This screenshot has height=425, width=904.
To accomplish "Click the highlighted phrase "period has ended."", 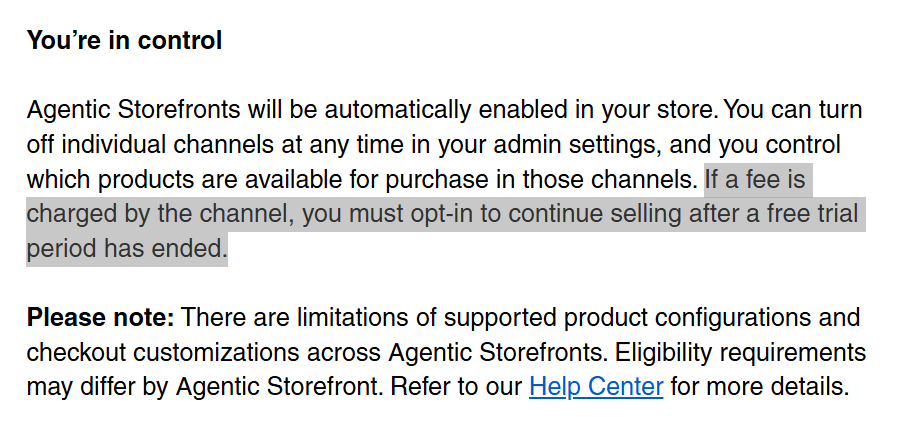I will pyautogui.click(x=127, y=249).
